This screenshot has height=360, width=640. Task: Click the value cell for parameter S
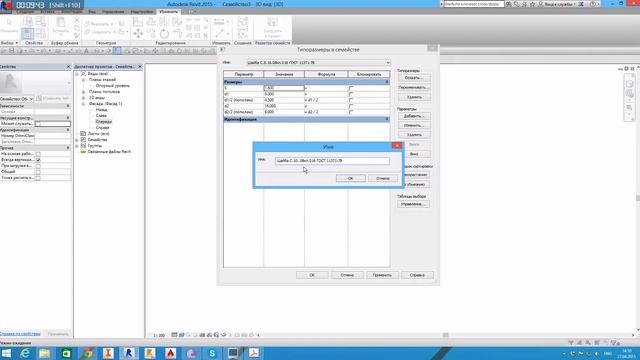pos(284,88)
